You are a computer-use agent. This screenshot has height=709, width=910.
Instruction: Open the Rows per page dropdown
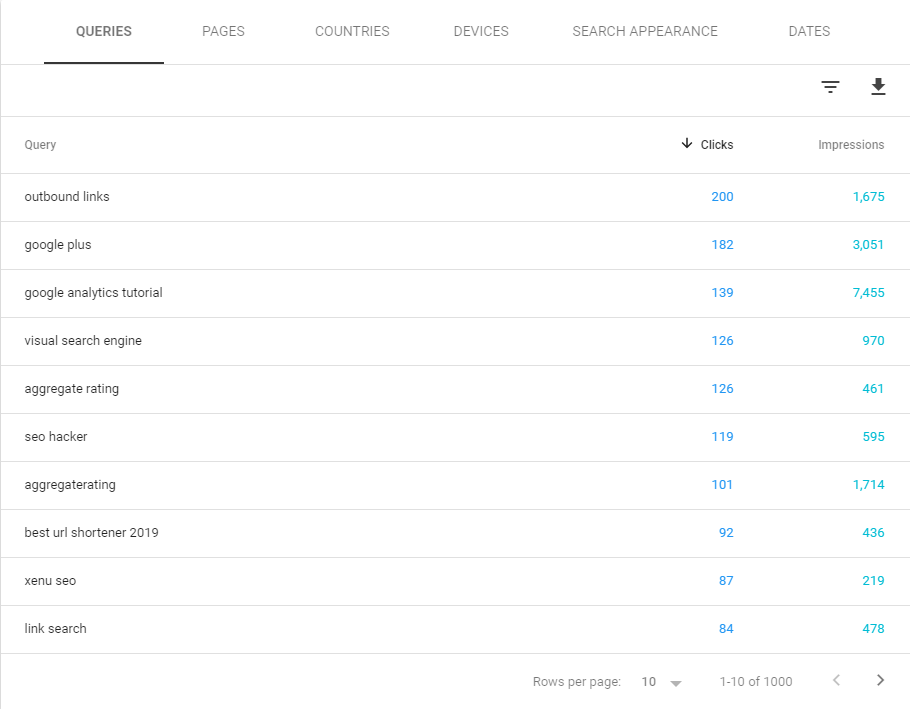coord(661,682)
